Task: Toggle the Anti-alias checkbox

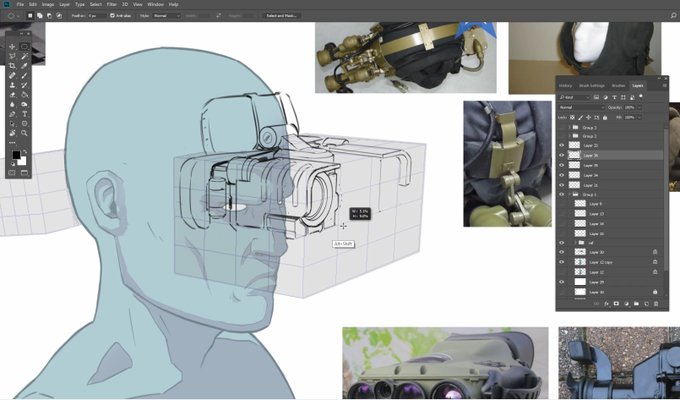Action: (x=112, y=16)
